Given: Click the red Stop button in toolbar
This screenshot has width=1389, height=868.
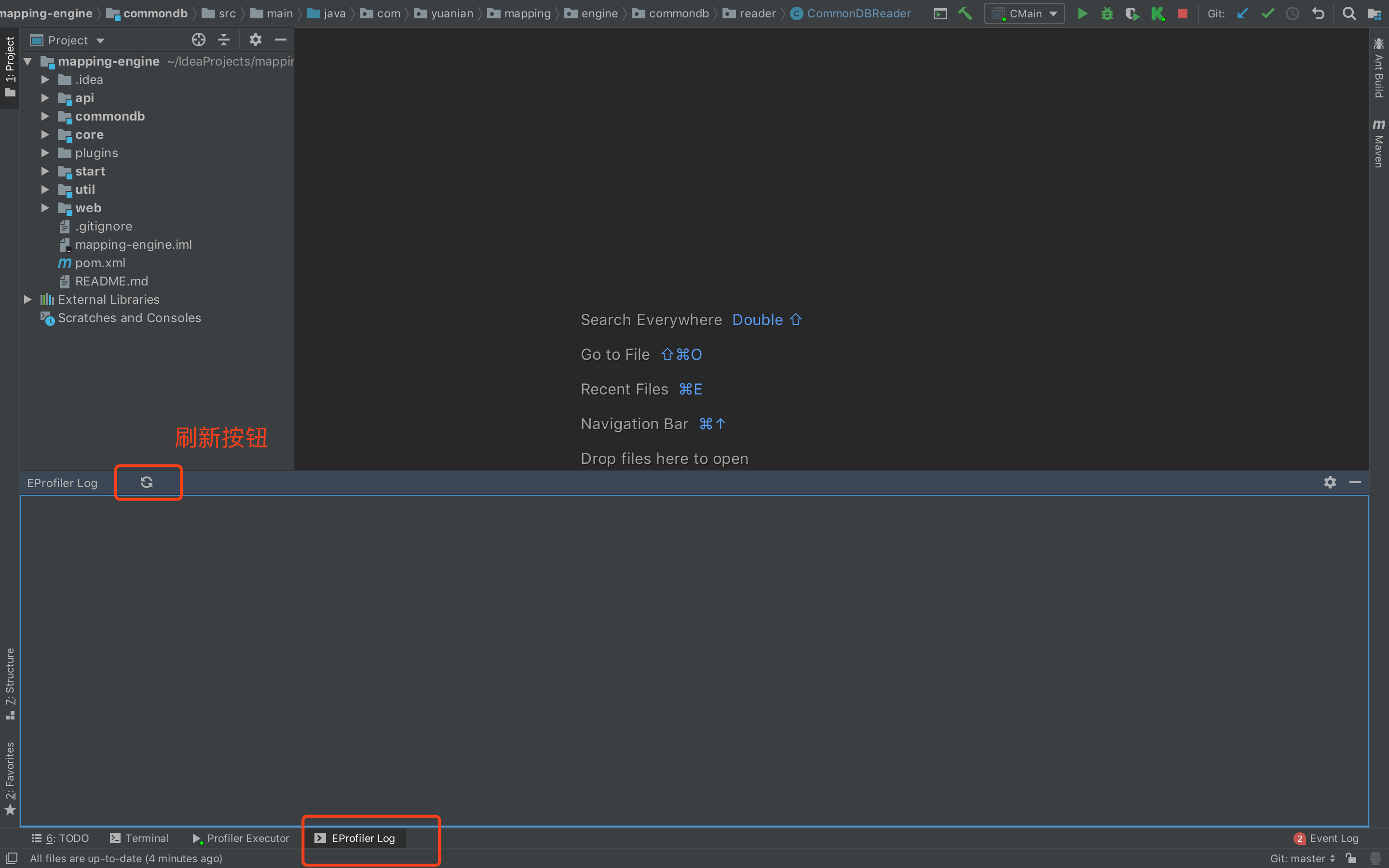Looking at the screenshot, I should pos(1182,13).
